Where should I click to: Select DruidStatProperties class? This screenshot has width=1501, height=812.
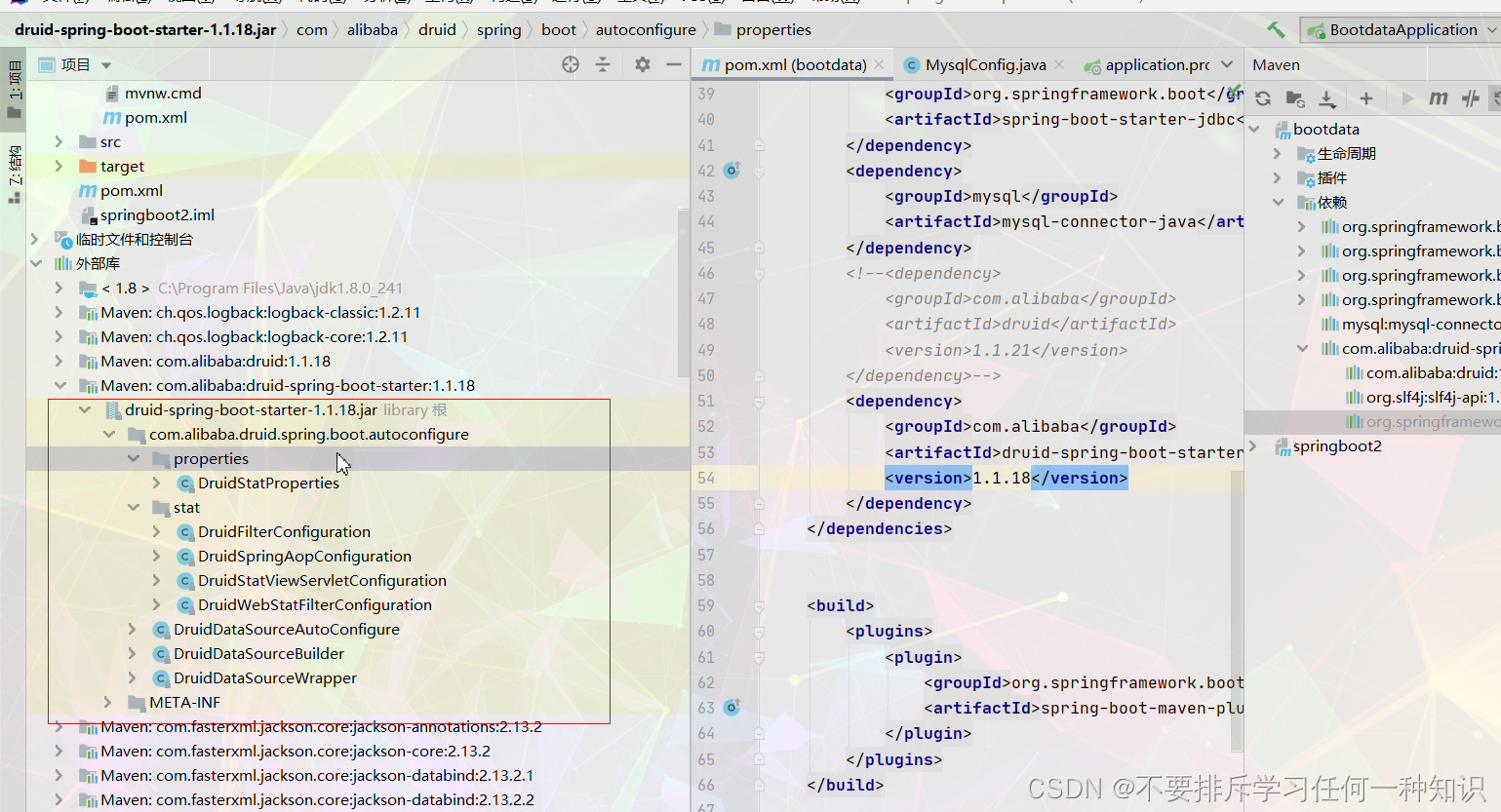coord(268,483)
